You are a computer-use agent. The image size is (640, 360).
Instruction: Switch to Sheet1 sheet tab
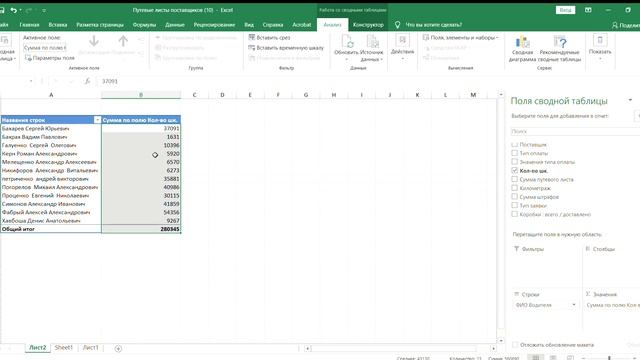(64, 348)
